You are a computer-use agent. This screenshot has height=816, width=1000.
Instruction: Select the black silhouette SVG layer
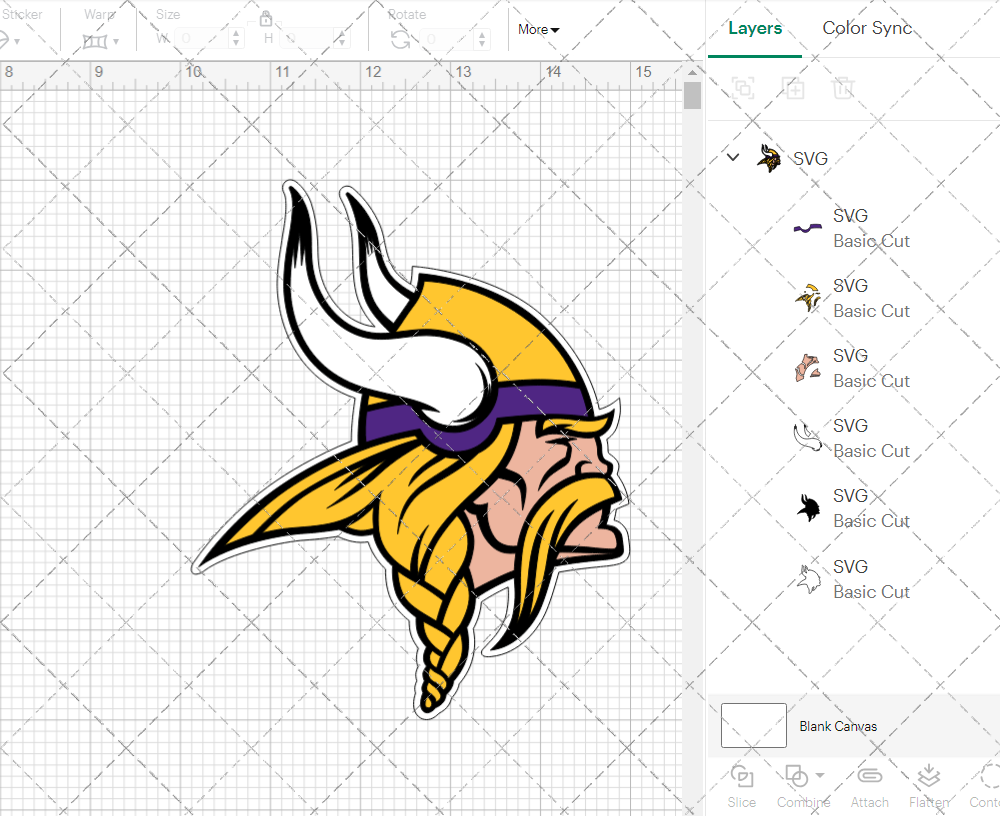click(x=850, y=508)
